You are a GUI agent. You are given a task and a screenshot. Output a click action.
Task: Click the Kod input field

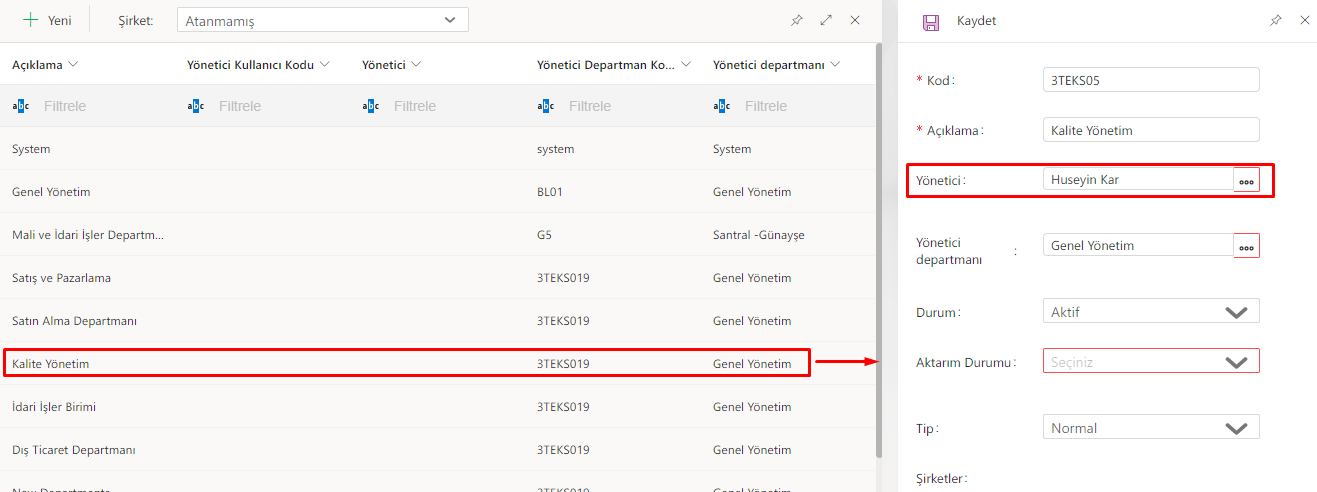1150,80
